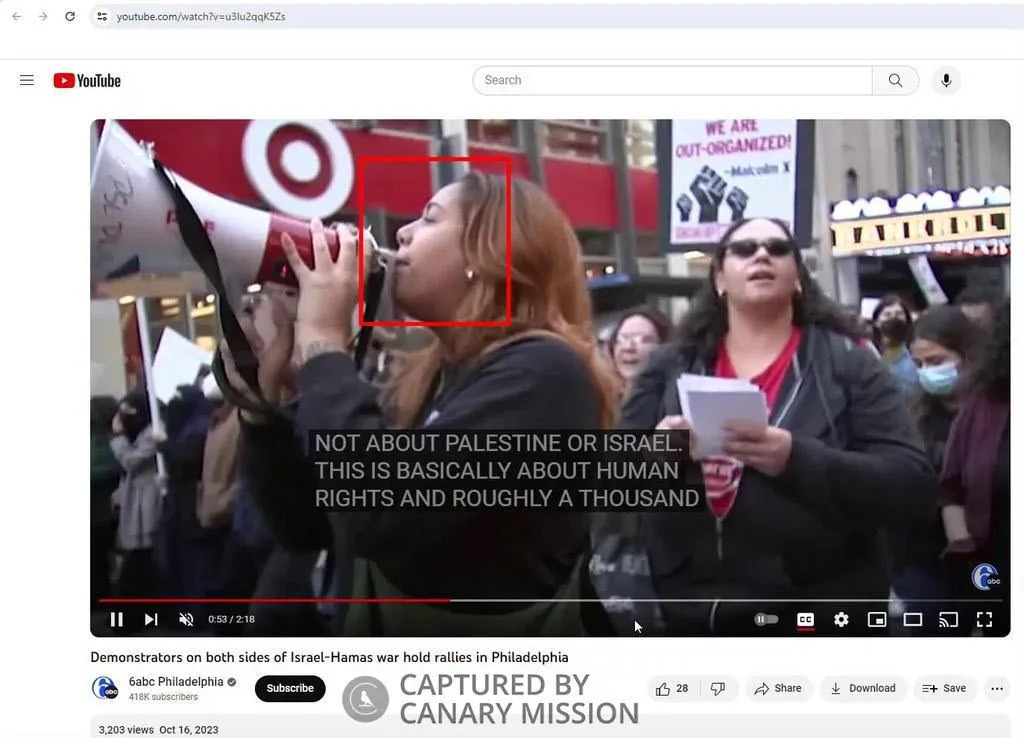Download the video
1024x738 pixels.
(863, 688)
